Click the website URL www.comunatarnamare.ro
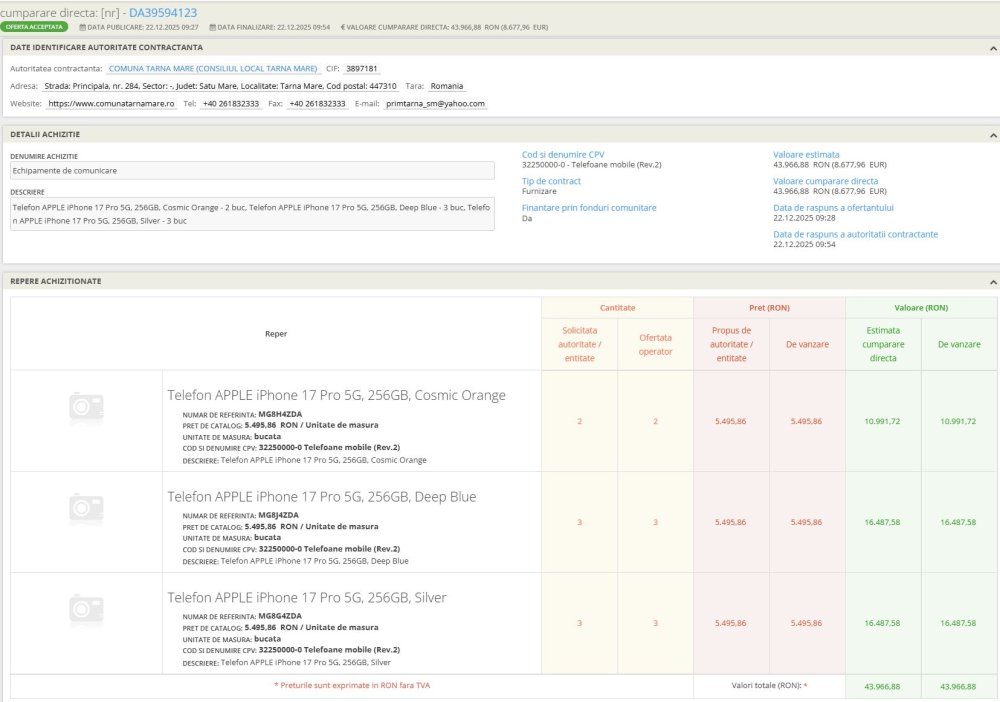This screenshot has width=1000, height=702. click(112, 104)
